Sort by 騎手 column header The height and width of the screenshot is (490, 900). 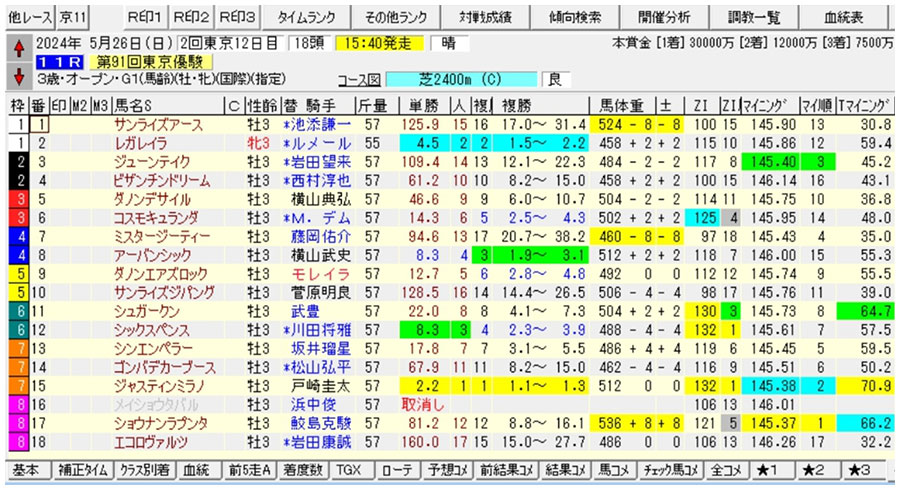[x=318, y=106]
